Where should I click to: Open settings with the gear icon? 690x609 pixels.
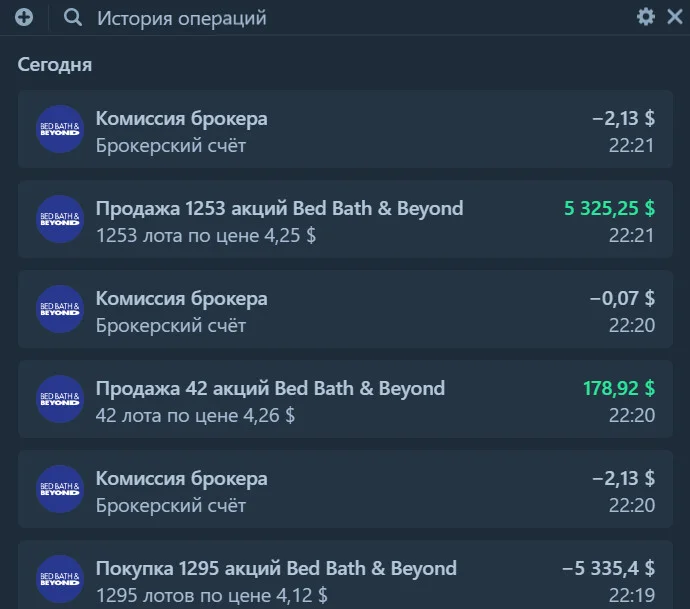pos(646,17)
